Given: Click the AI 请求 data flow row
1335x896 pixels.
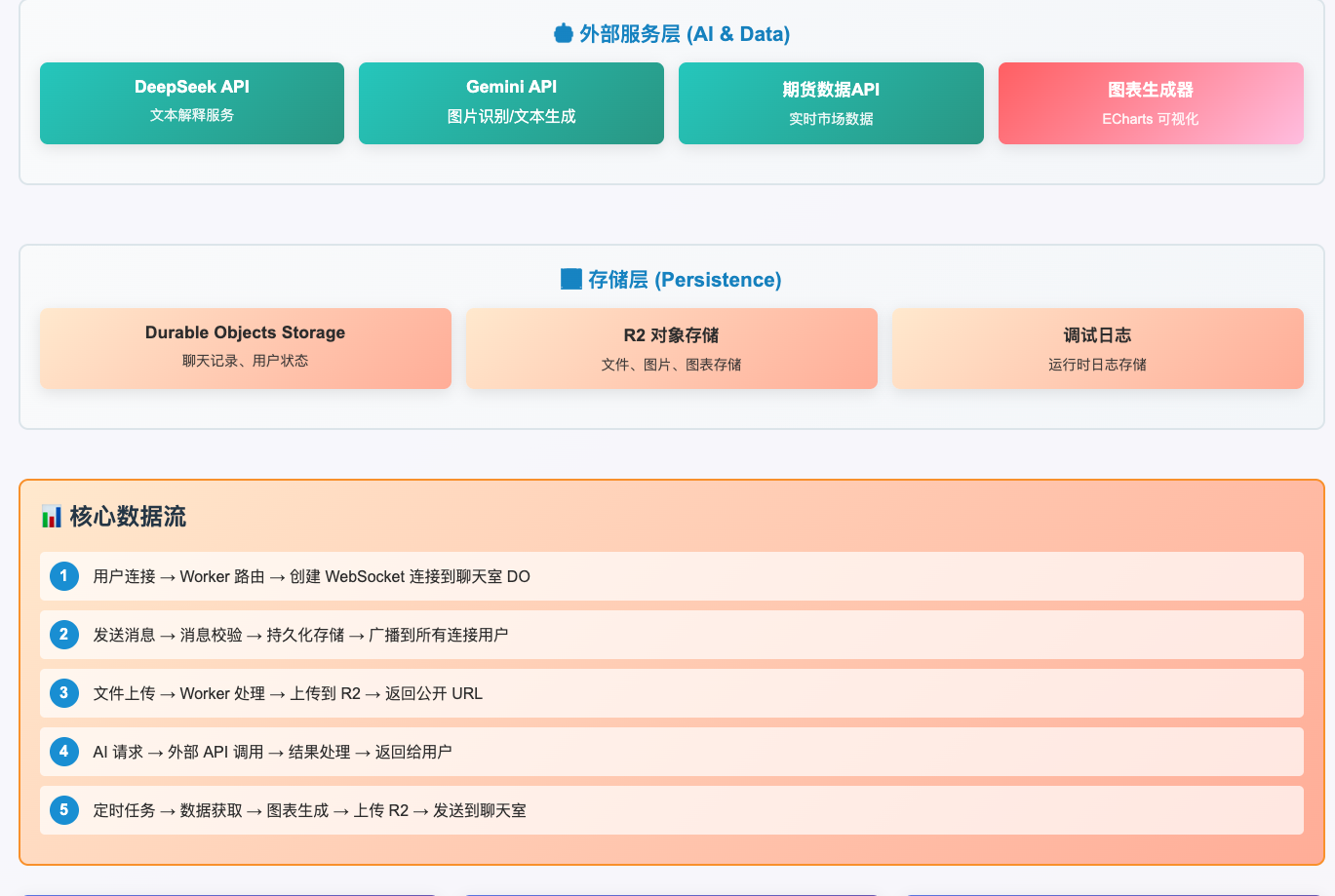Looking at the screenshot, I should 671,752.
